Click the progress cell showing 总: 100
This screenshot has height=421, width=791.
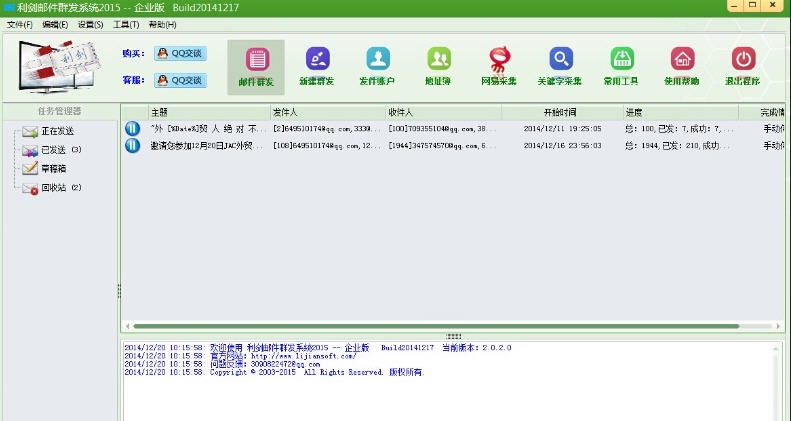coord(679,129)
